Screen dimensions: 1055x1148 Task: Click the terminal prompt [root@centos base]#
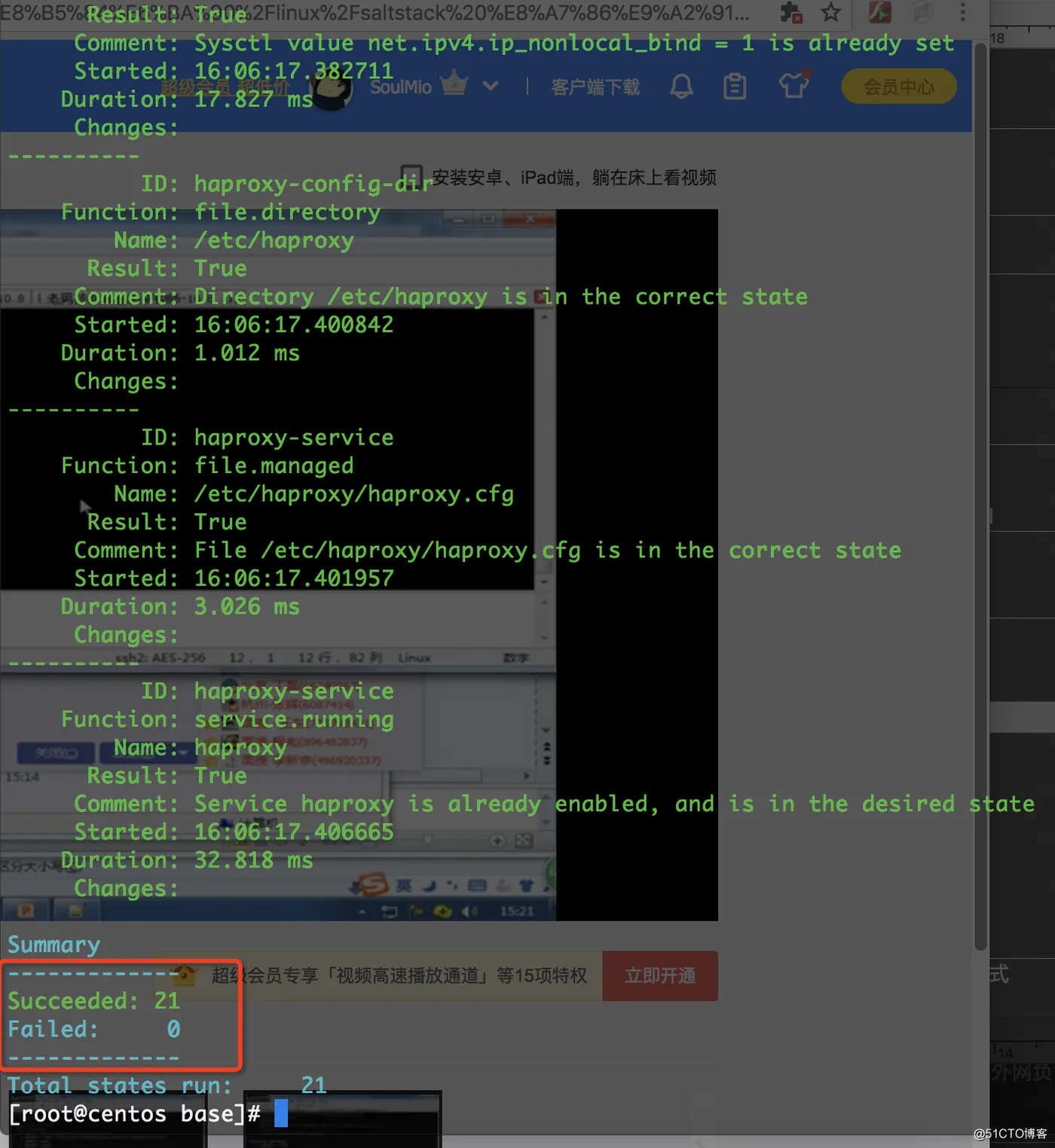pyautogui.click(x=135, y=1113)
